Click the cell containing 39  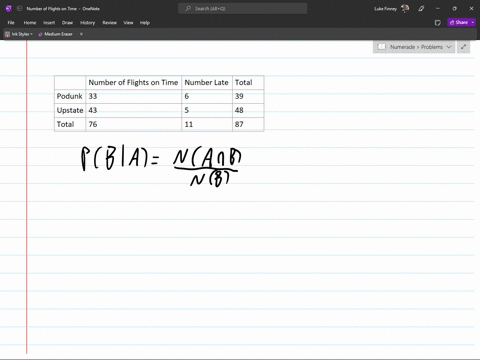(x=248, y=96)
